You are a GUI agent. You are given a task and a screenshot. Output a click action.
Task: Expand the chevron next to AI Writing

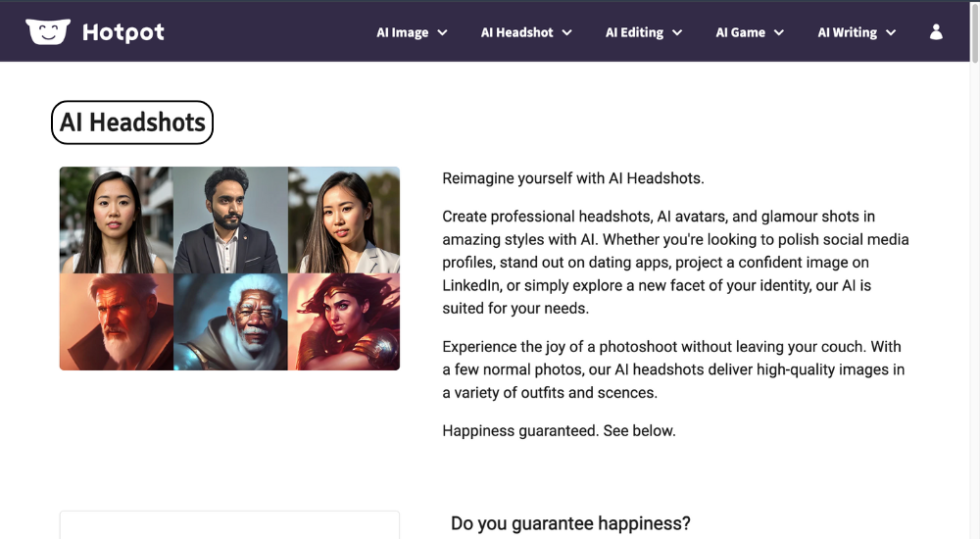point(890,33)
